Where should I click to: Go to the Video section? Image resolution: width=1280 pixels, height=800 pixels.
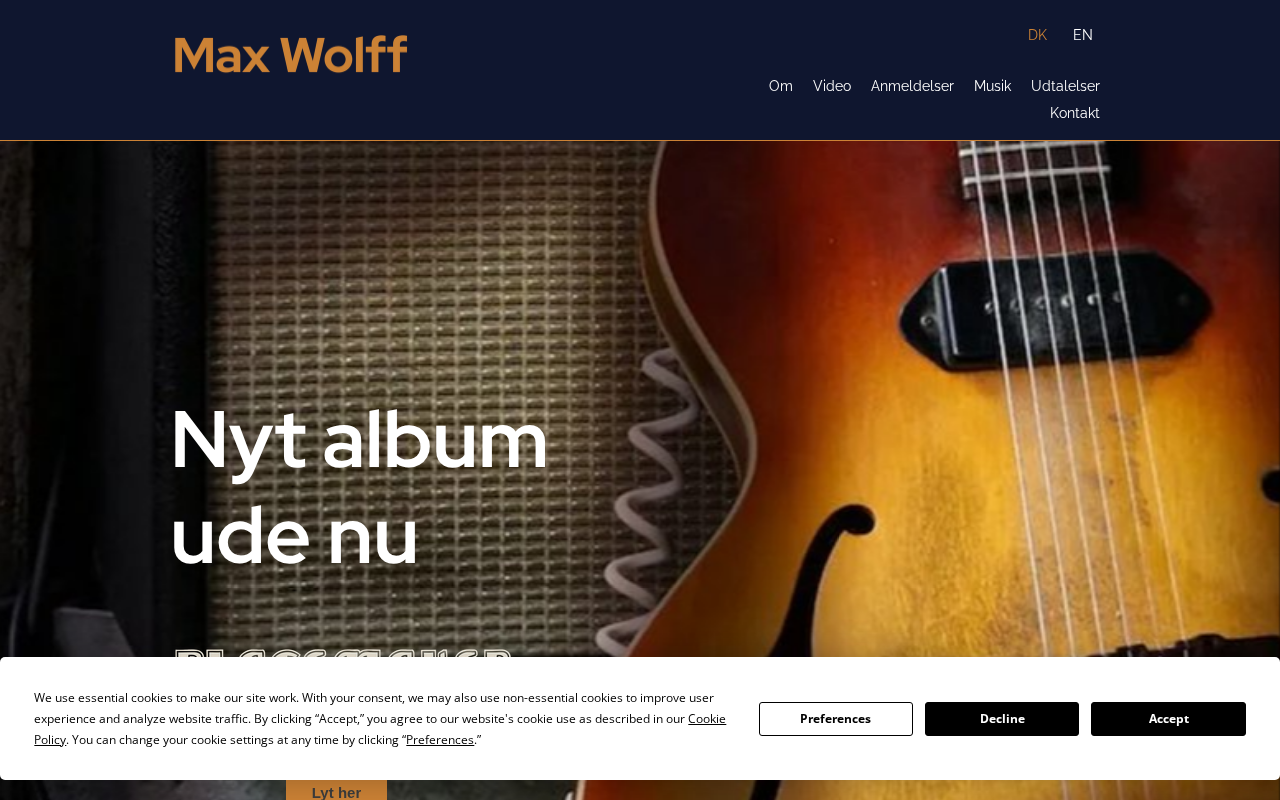(x=832, y=86)
